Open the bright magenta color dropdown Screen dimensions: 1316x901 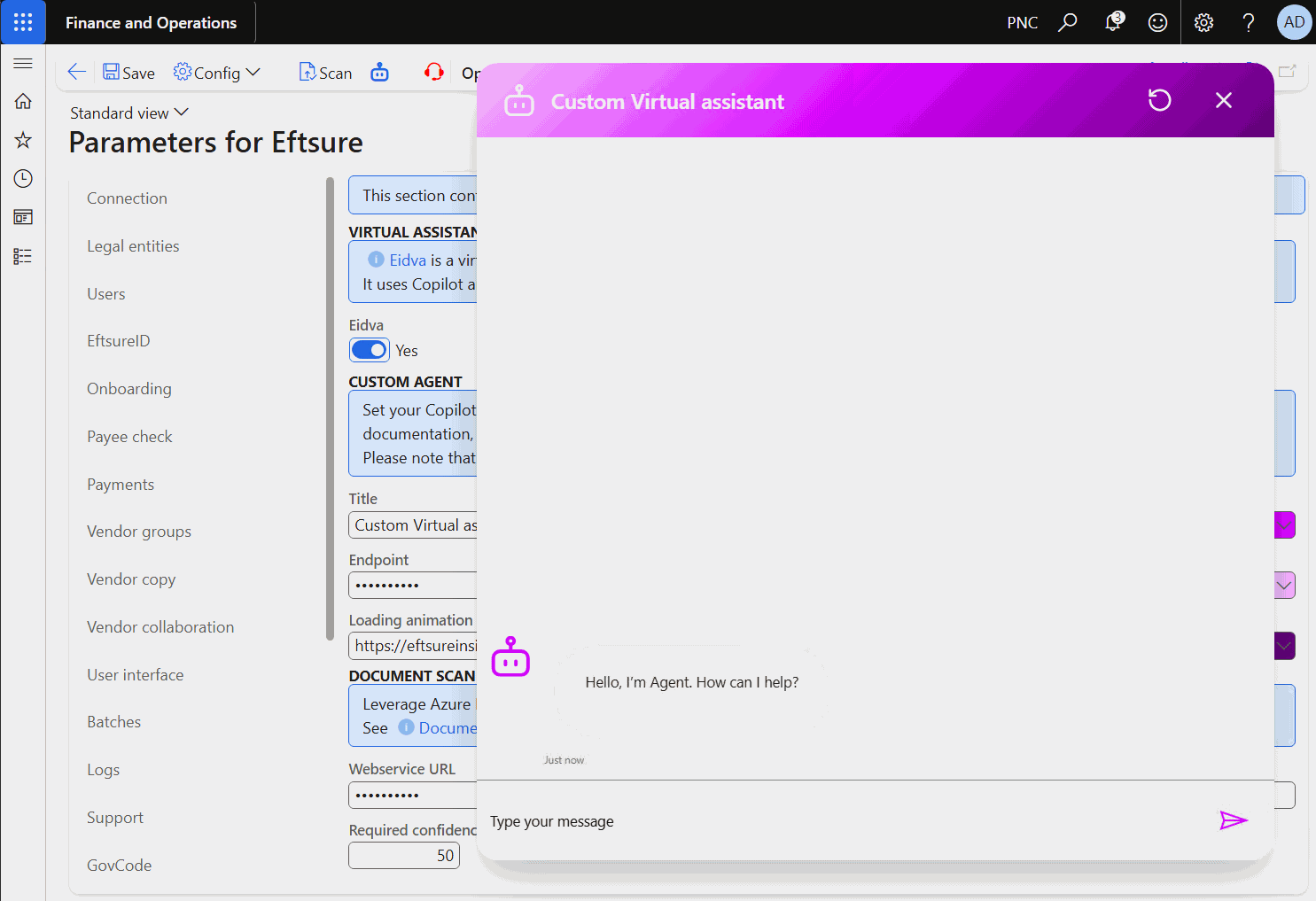click(1284, 525)
